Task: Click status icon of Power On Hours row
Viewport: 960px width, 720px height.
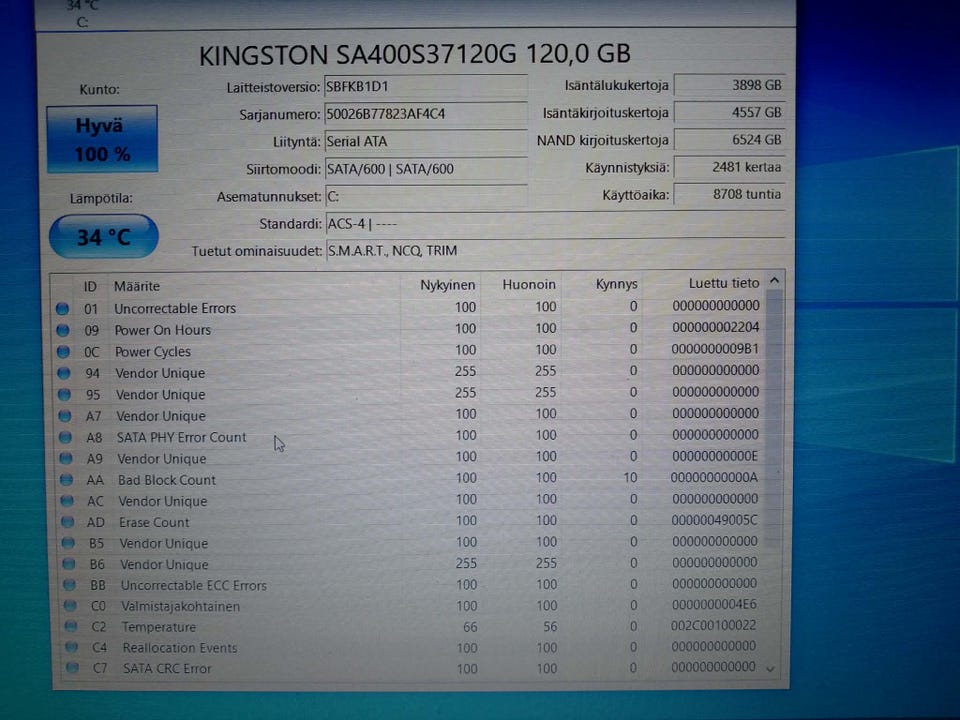Action: [x=63, y=331]
